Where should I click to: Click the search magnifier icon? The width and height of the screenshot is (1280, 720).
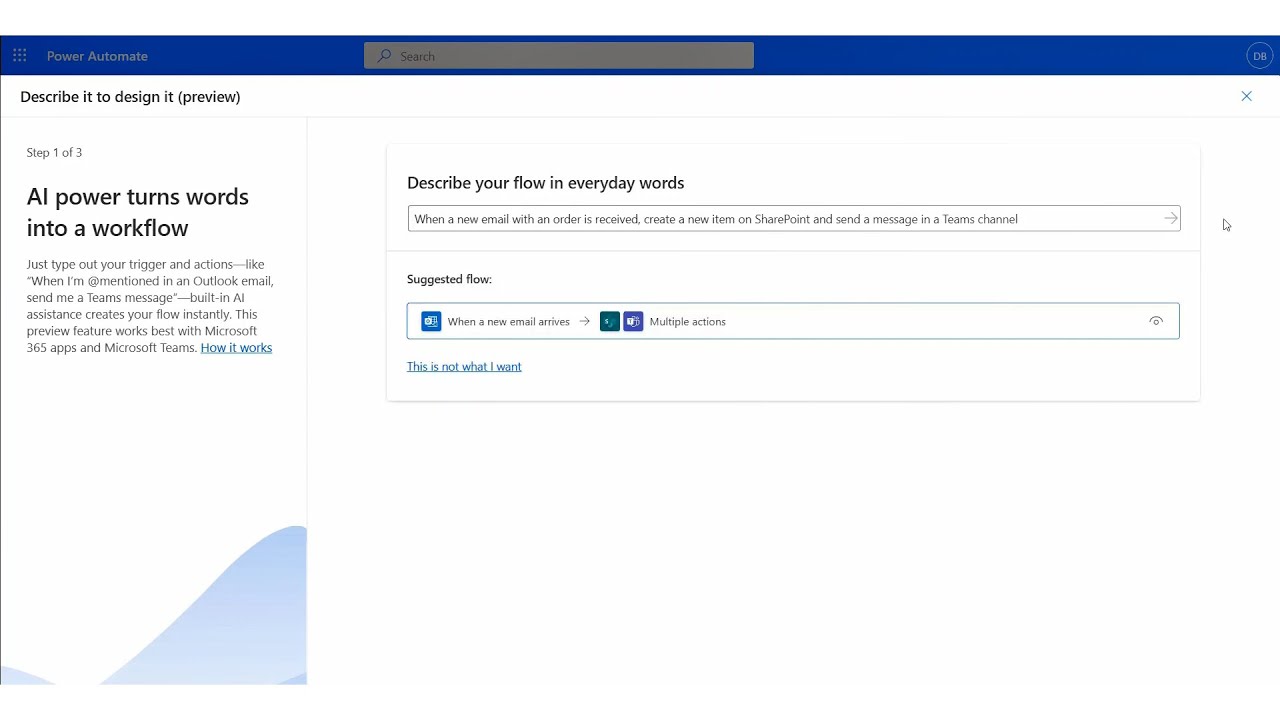point(384,56)
